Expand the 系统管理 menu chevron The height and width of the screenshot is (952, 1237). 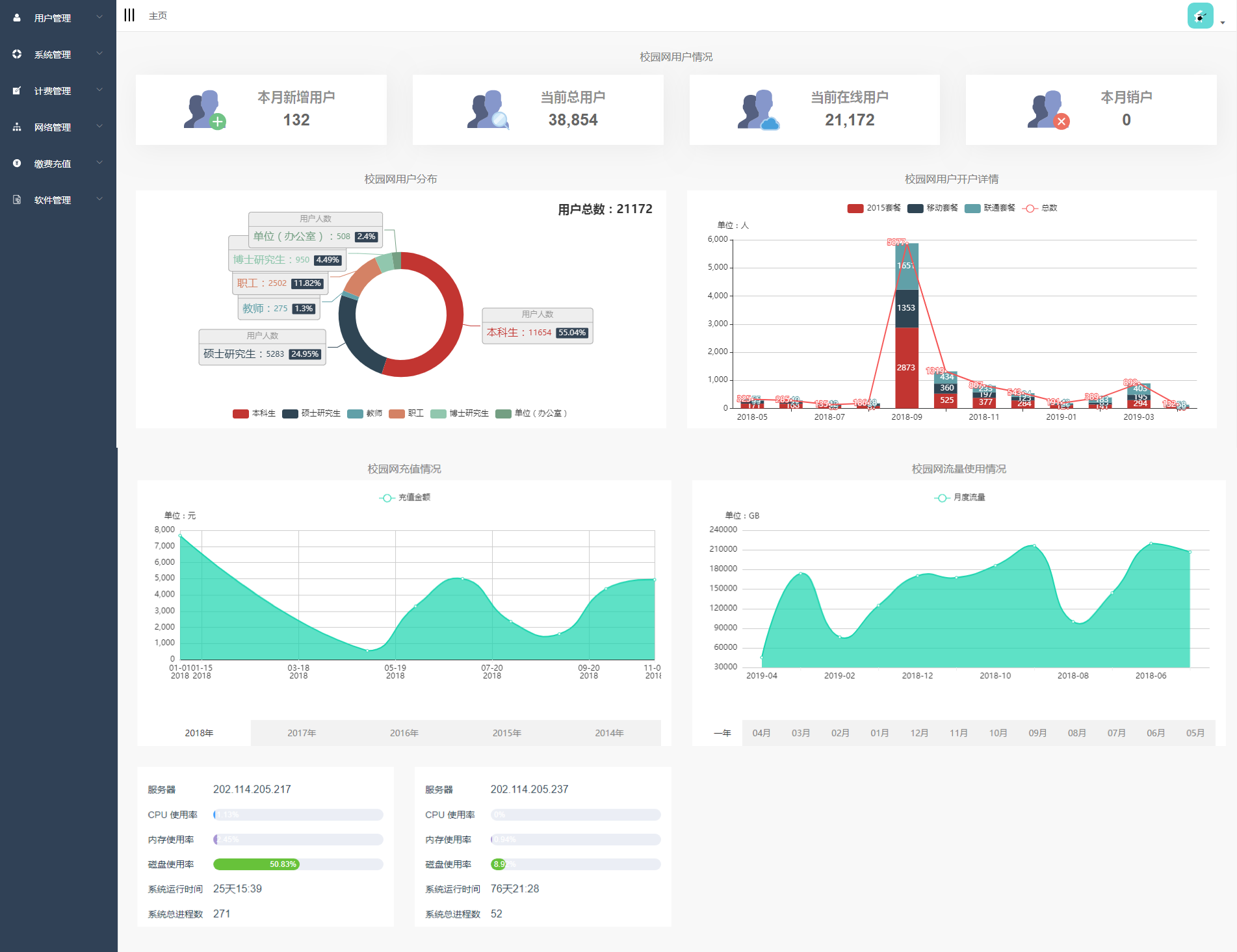99,54
